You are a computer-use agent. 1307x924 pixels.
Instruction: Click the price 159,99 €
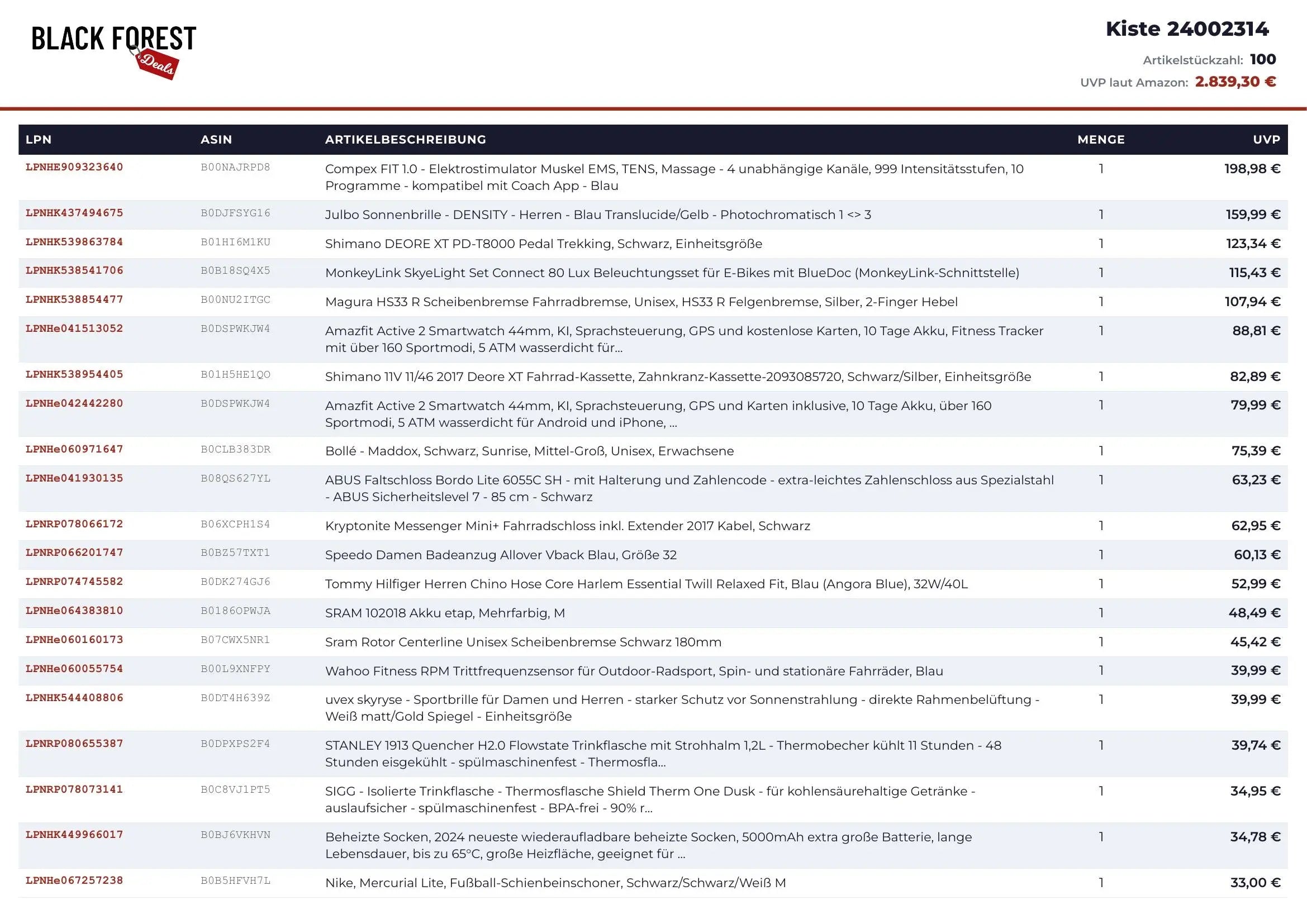tap(1253, 215)
